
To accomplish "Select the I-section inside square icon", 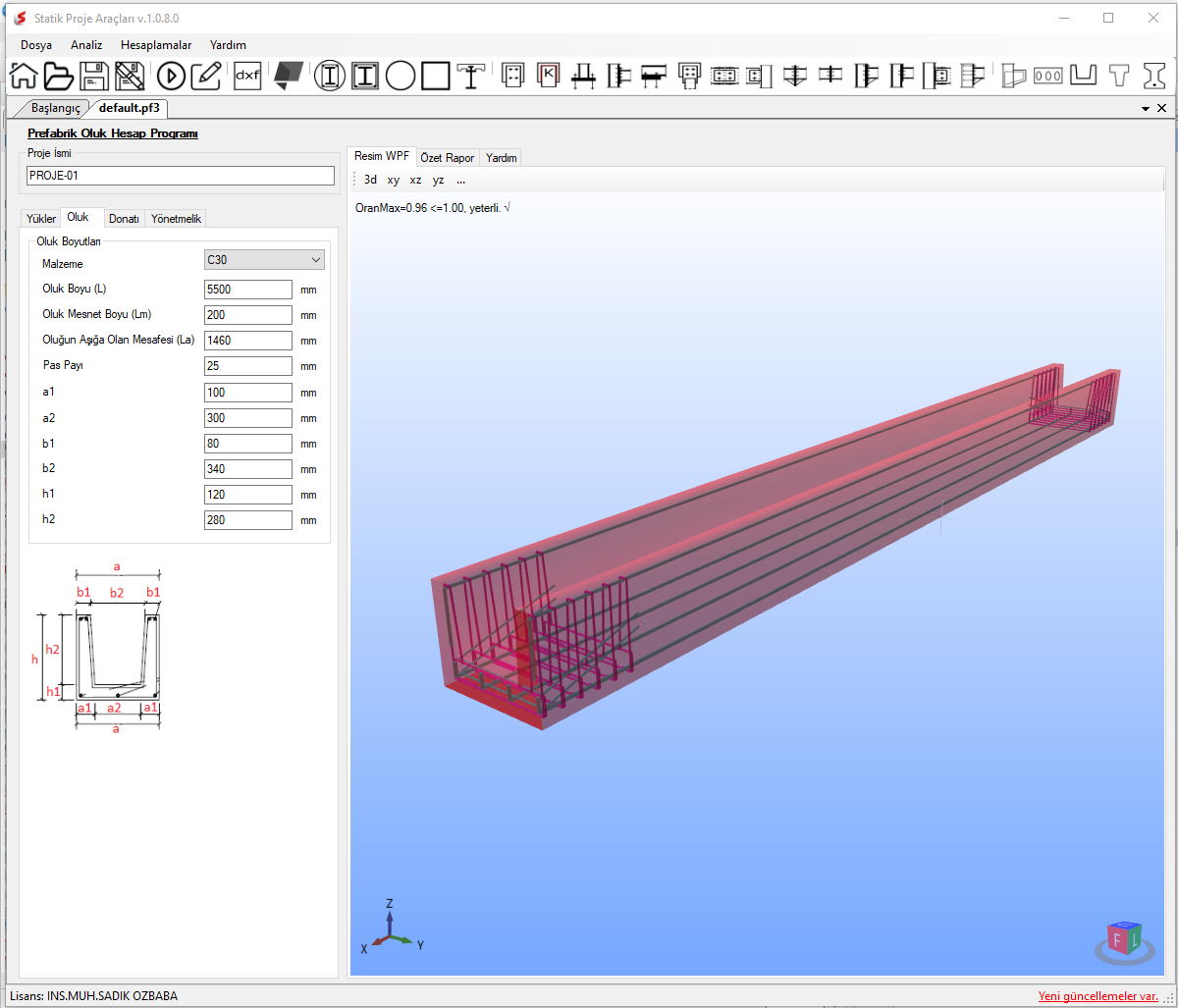I will [x=365, y=76].
